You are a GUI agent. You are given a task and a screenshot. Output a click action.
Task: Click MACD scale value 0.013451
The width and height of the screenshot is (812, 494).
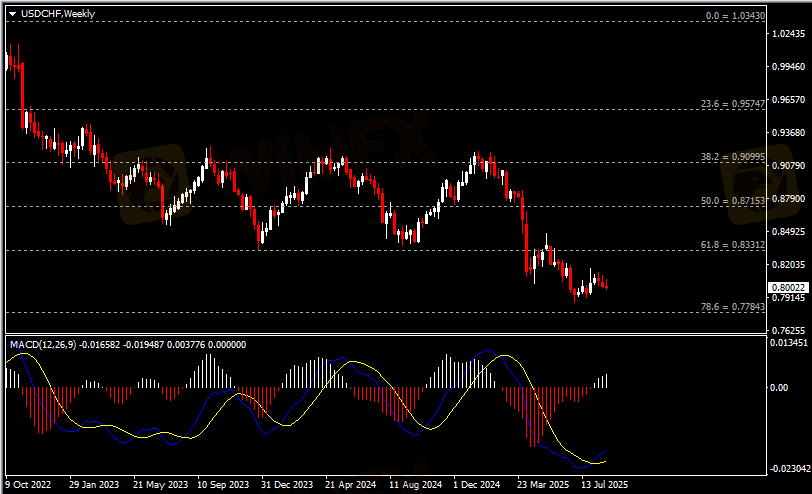coord(789,343)
